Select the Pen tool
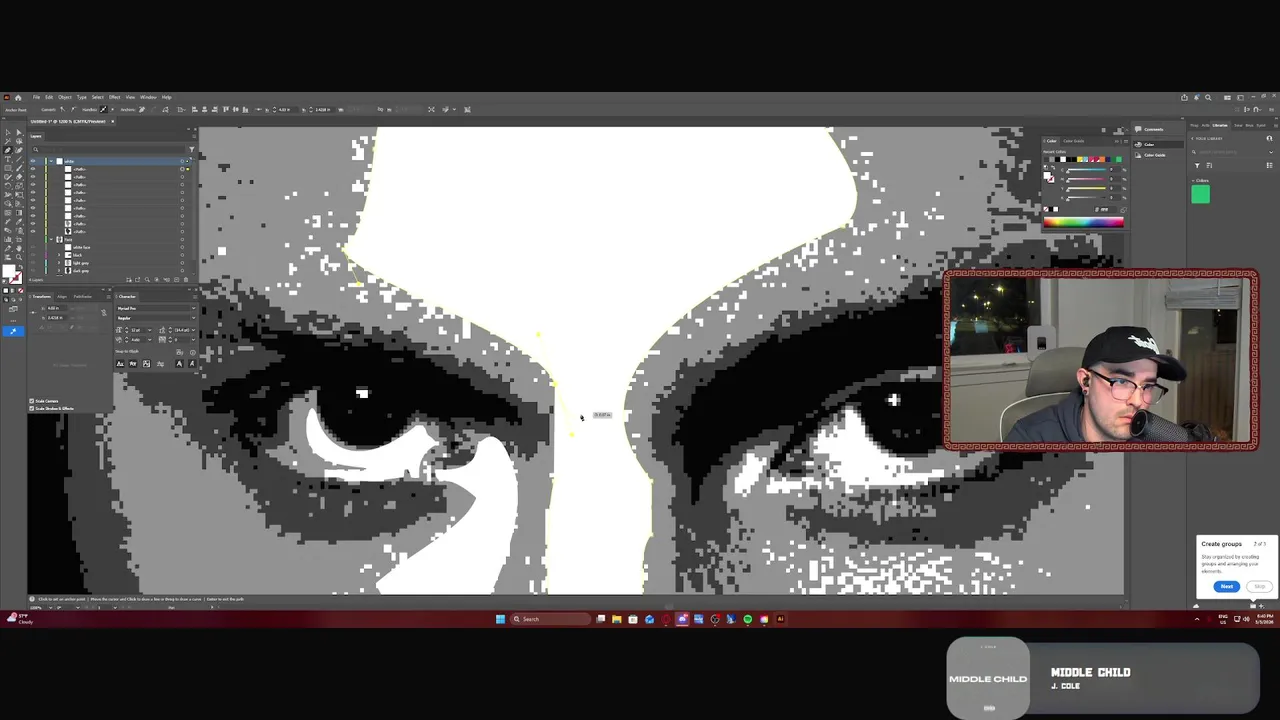 (x=8, y=150)
